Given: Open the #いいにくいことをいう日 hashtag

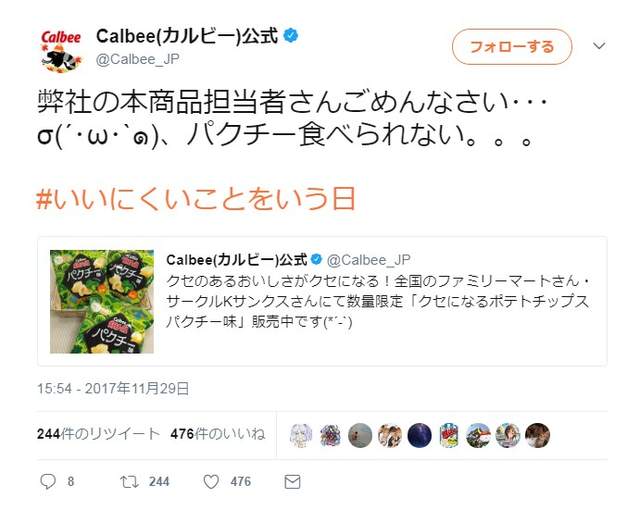Looking at the screenshot, I should pos(196,199).
